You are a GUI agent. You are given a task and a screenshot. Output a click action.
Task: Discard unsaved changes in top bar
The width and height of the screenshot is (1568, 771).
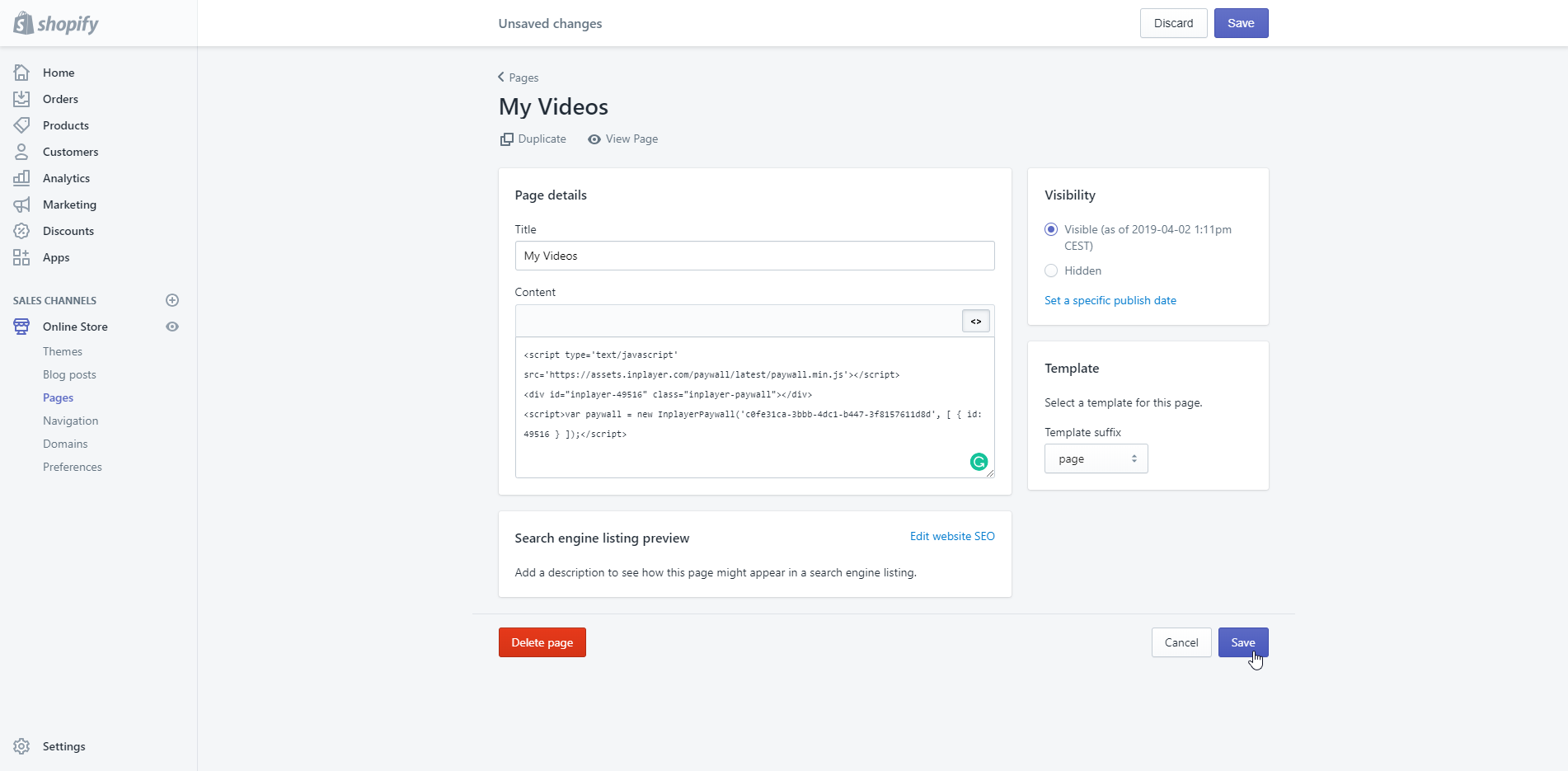pos(1173,23)
